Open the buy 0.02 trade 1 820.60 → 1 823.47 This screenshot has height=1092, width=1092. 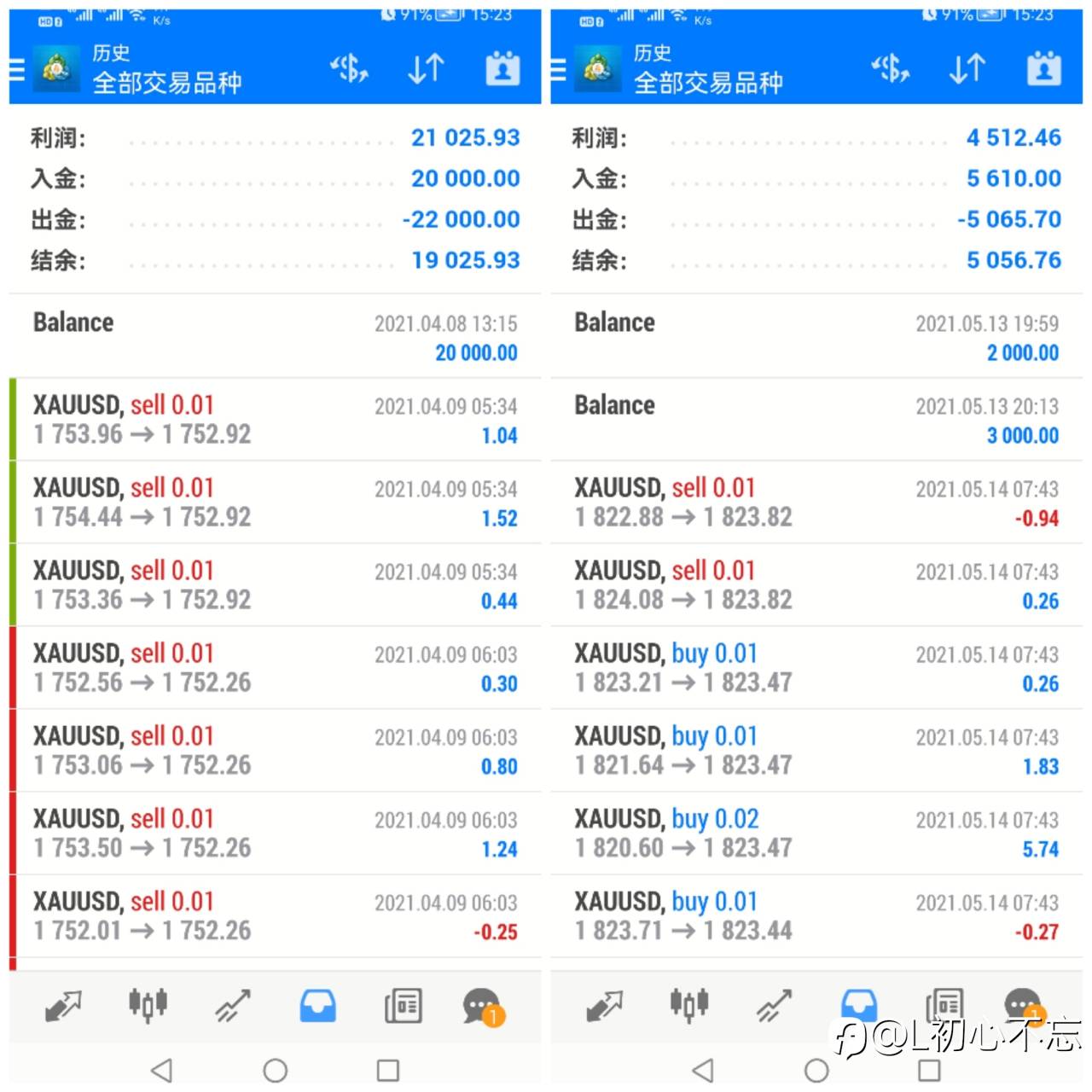pyautogui.click(x=816, y=834)
